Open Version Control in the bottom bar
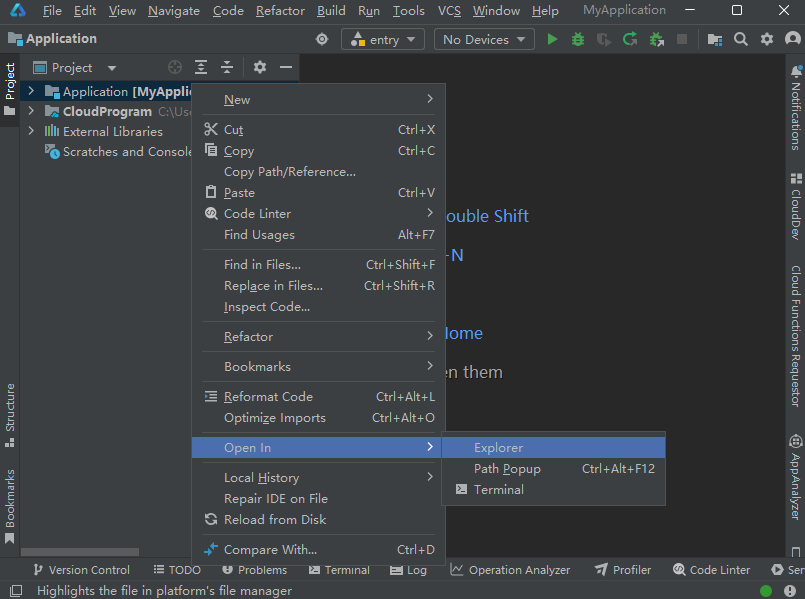Viewport: 805px width, 599px height. coord(81,570)
